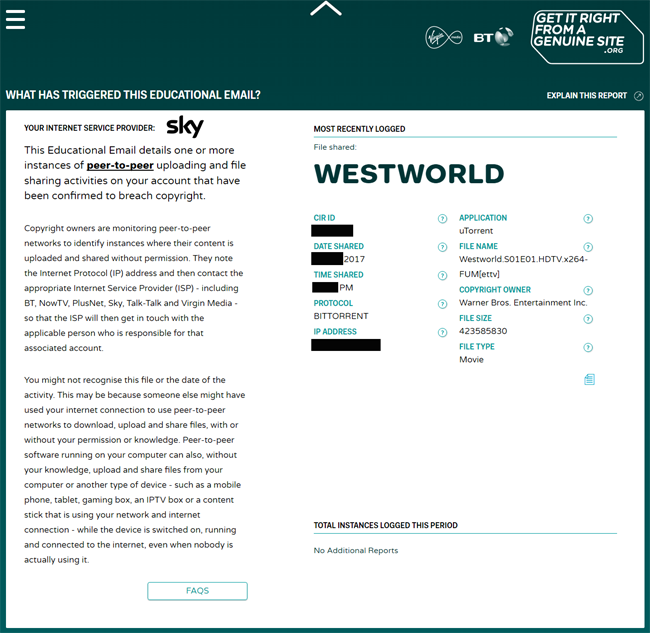Click the COPYRIGHT OWNER label
The image size is (650, 633).
tap(495, 290)
